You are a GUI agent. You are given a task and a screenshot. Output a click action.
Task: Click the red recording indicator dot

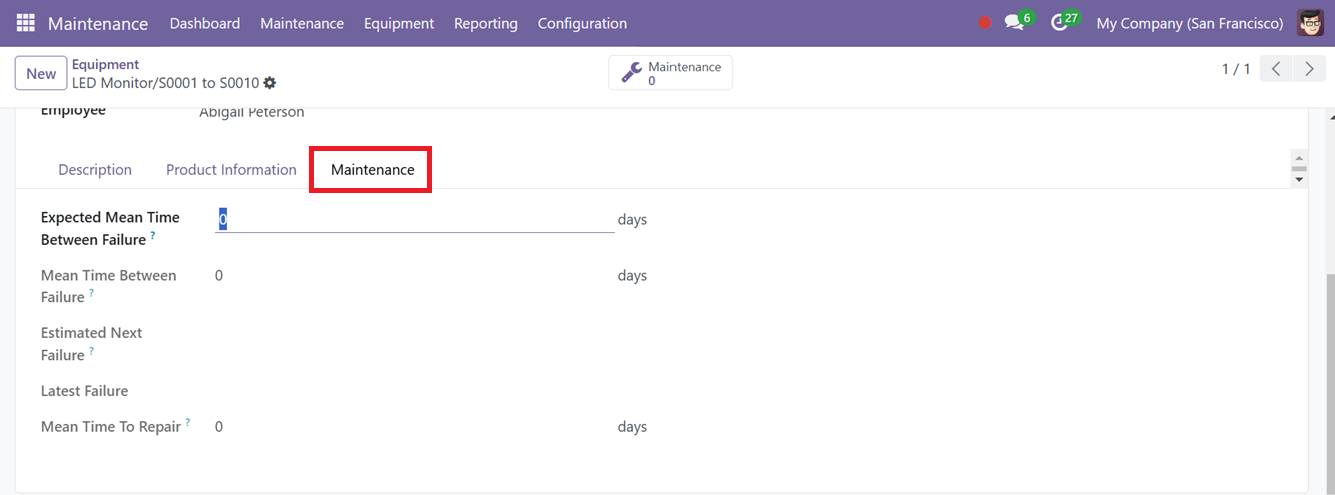[985, 23]
